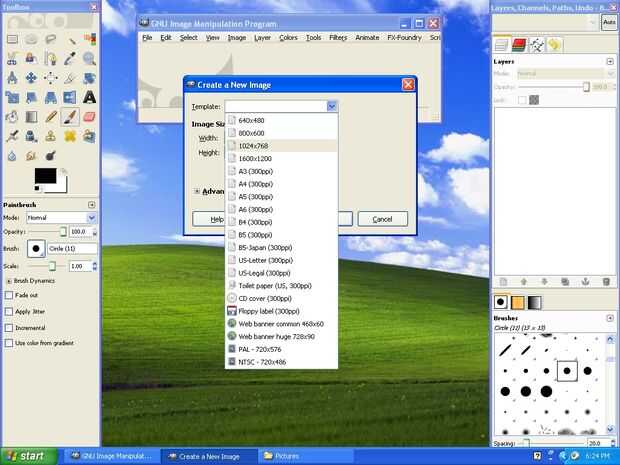The height and width of the screenshot is (465, 620).
Task: Select the Free Select lasso tool
Action: tap(51, 39)
